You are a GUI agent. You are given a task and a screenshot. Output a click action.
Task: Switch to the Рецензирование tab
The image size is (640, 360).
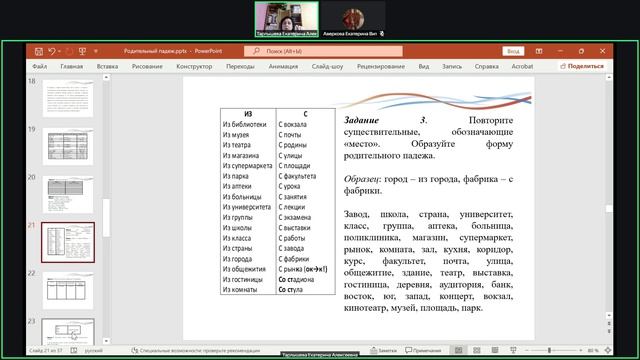click(381, 66)
